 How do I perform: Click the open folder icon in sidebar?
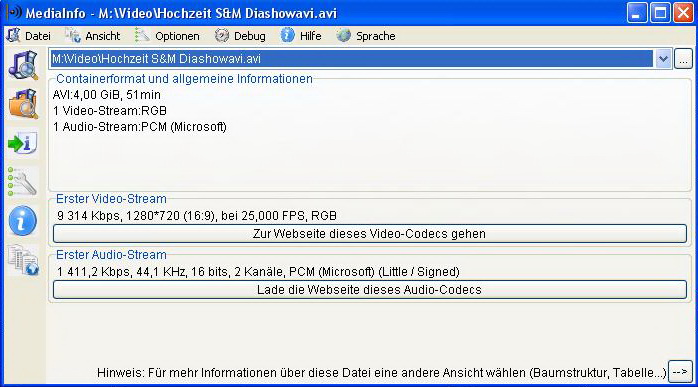[x=23, y=104]
